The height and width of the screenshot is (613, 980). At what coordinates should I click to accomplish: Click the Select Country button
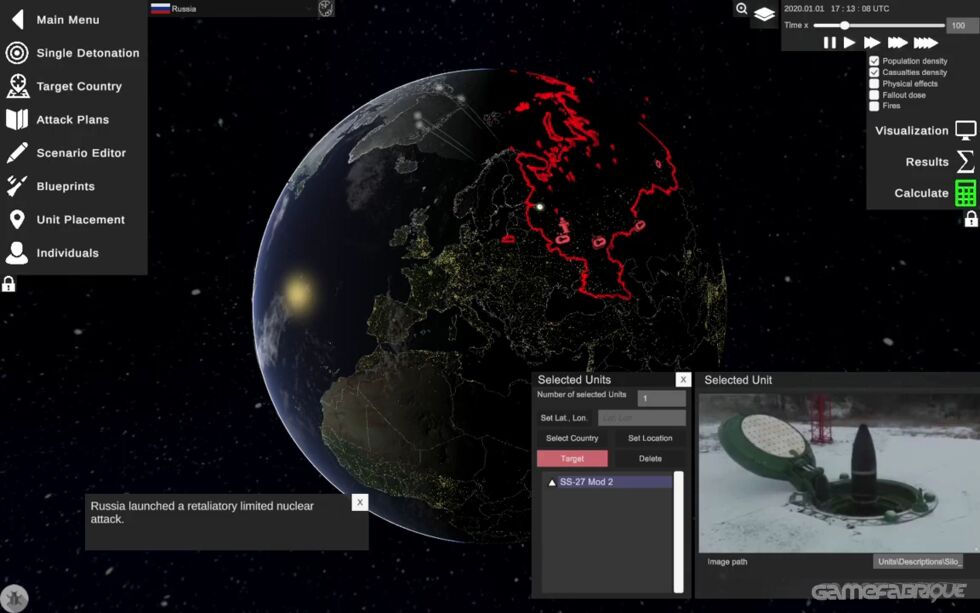point(572,438)
